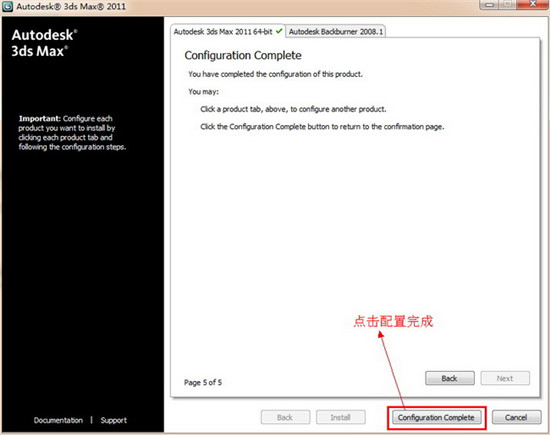Click the bottom Back button beside Install
This screenshot has height=435, width=550.
tap(285, 417)
